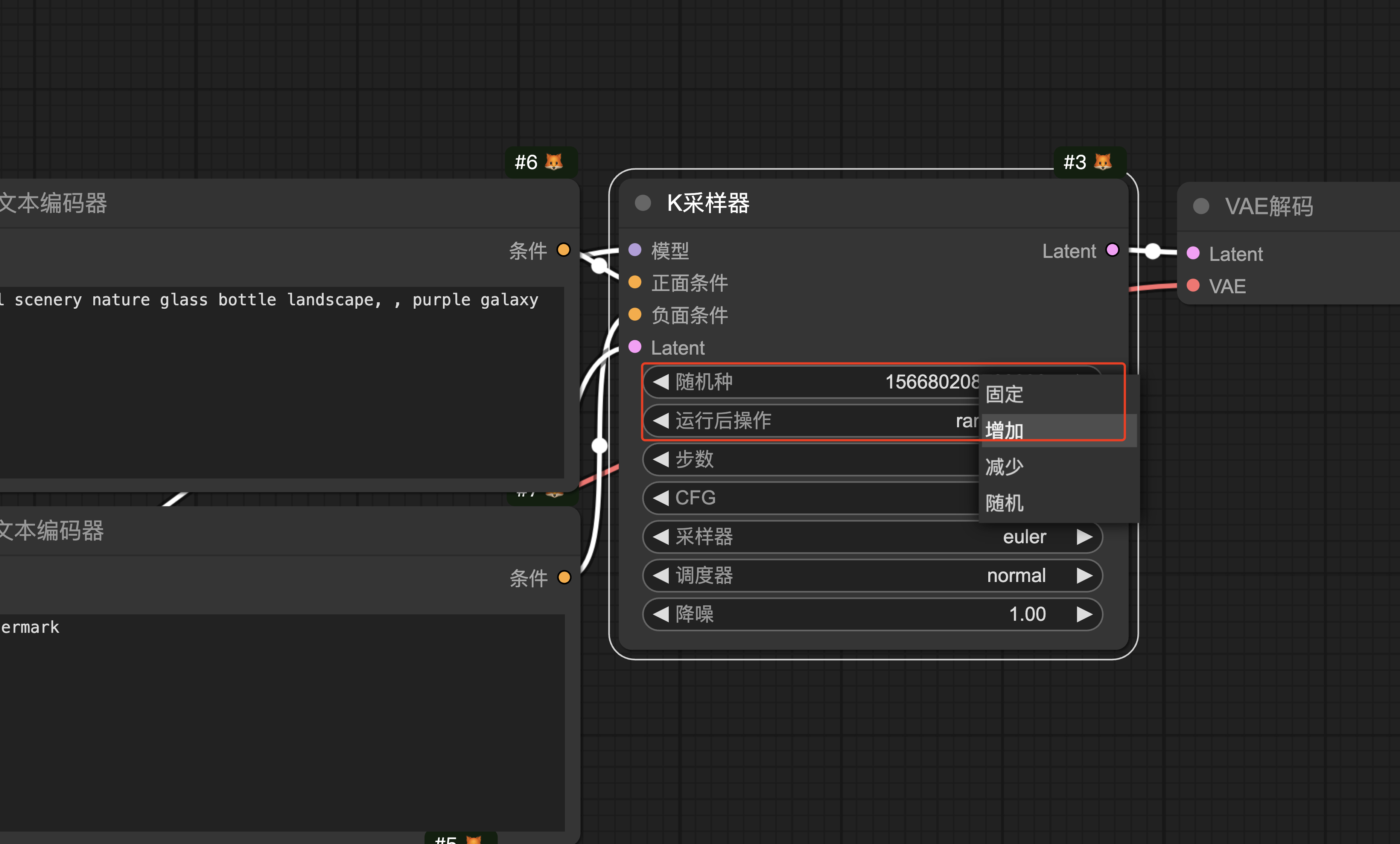
Task: Click the 正面条件 input socket
Action: point(635,282)
